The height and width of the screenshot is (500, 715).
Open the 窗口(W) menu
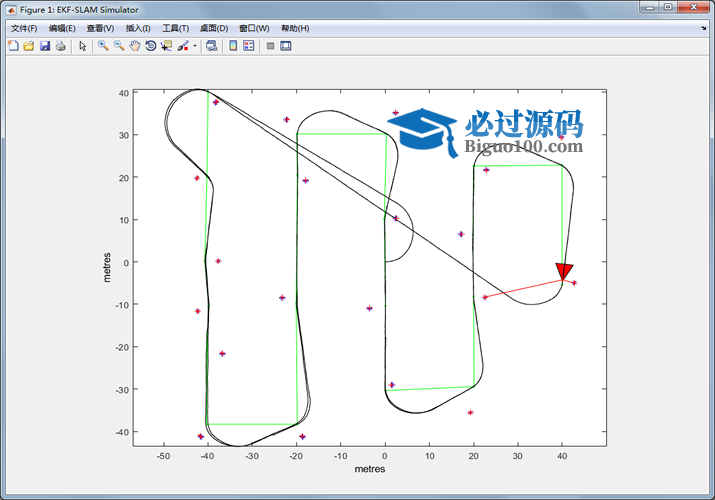pyautogui.click(x=254, y=28)
